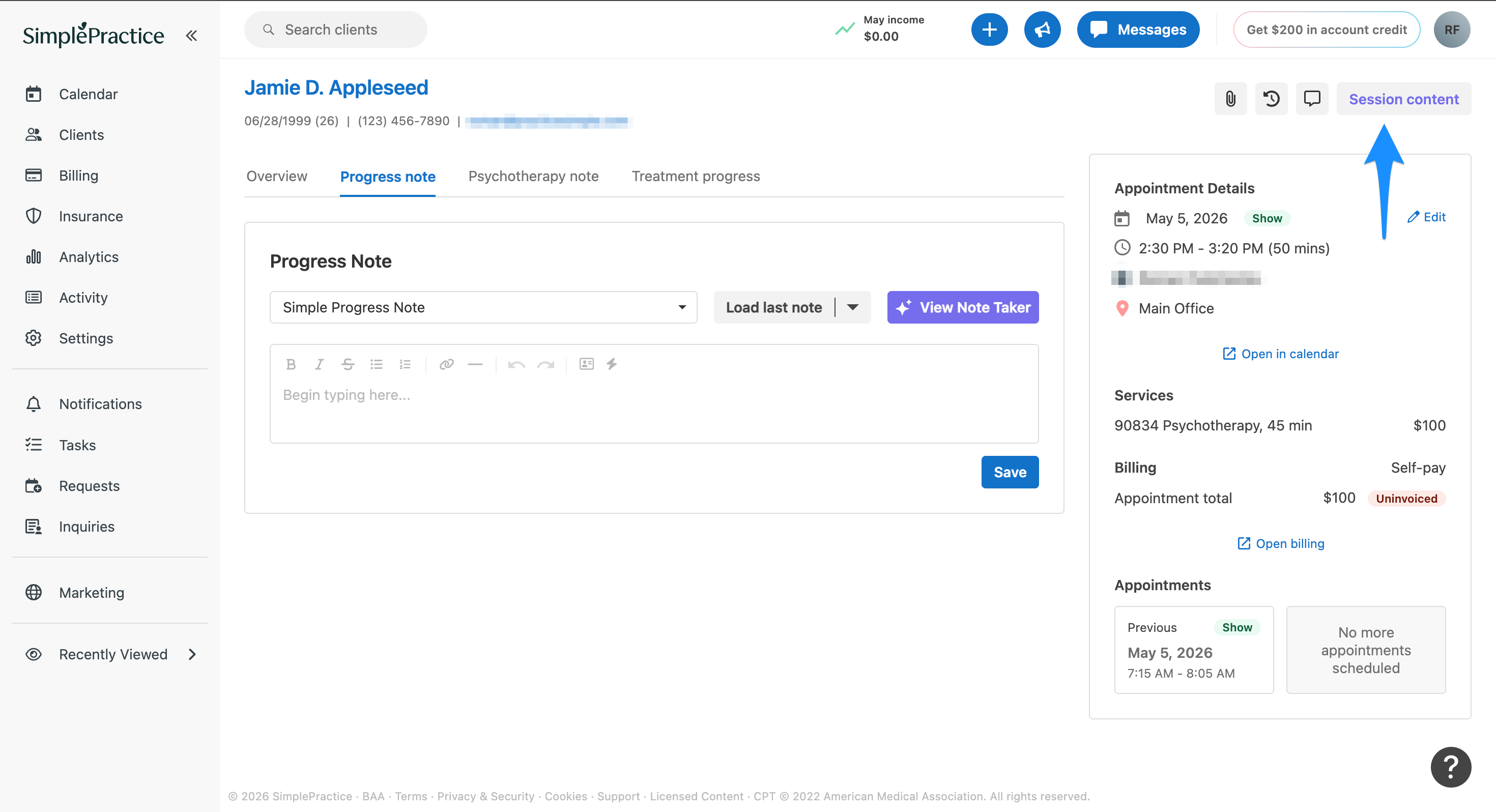
Task: Click the Insurance shield icon in sidebar
Action: (34, 216)
